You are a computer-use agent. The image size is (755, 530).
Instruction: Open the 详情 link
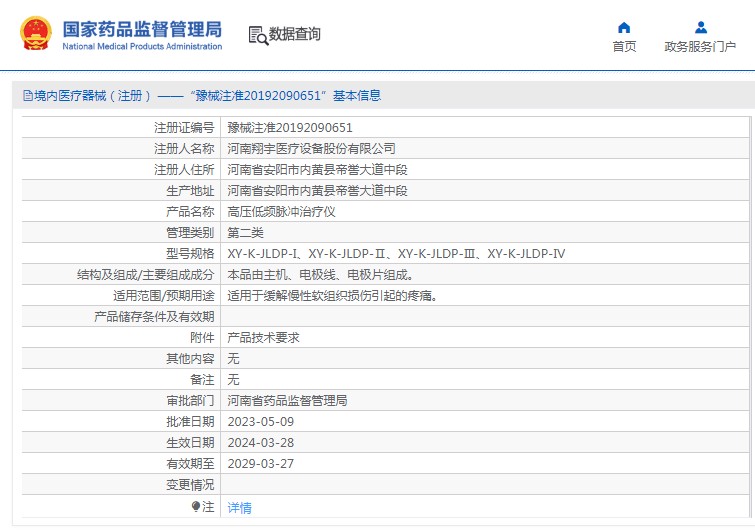[239, 507]
